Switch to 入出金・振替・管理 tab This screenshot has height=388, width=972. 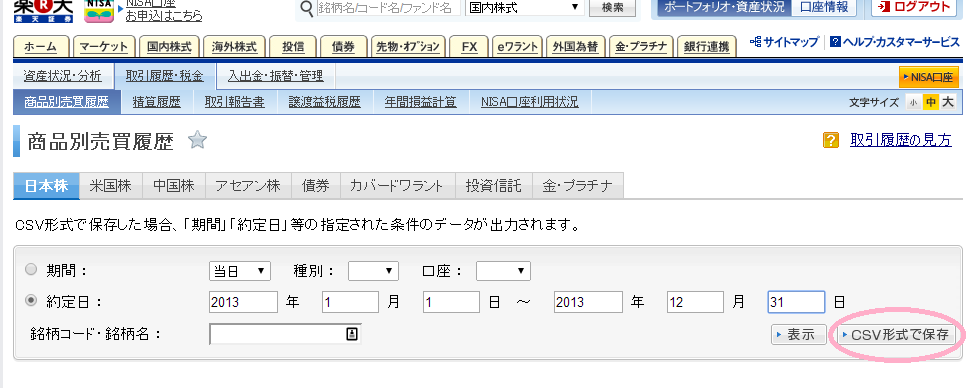[x=275, y=76]
